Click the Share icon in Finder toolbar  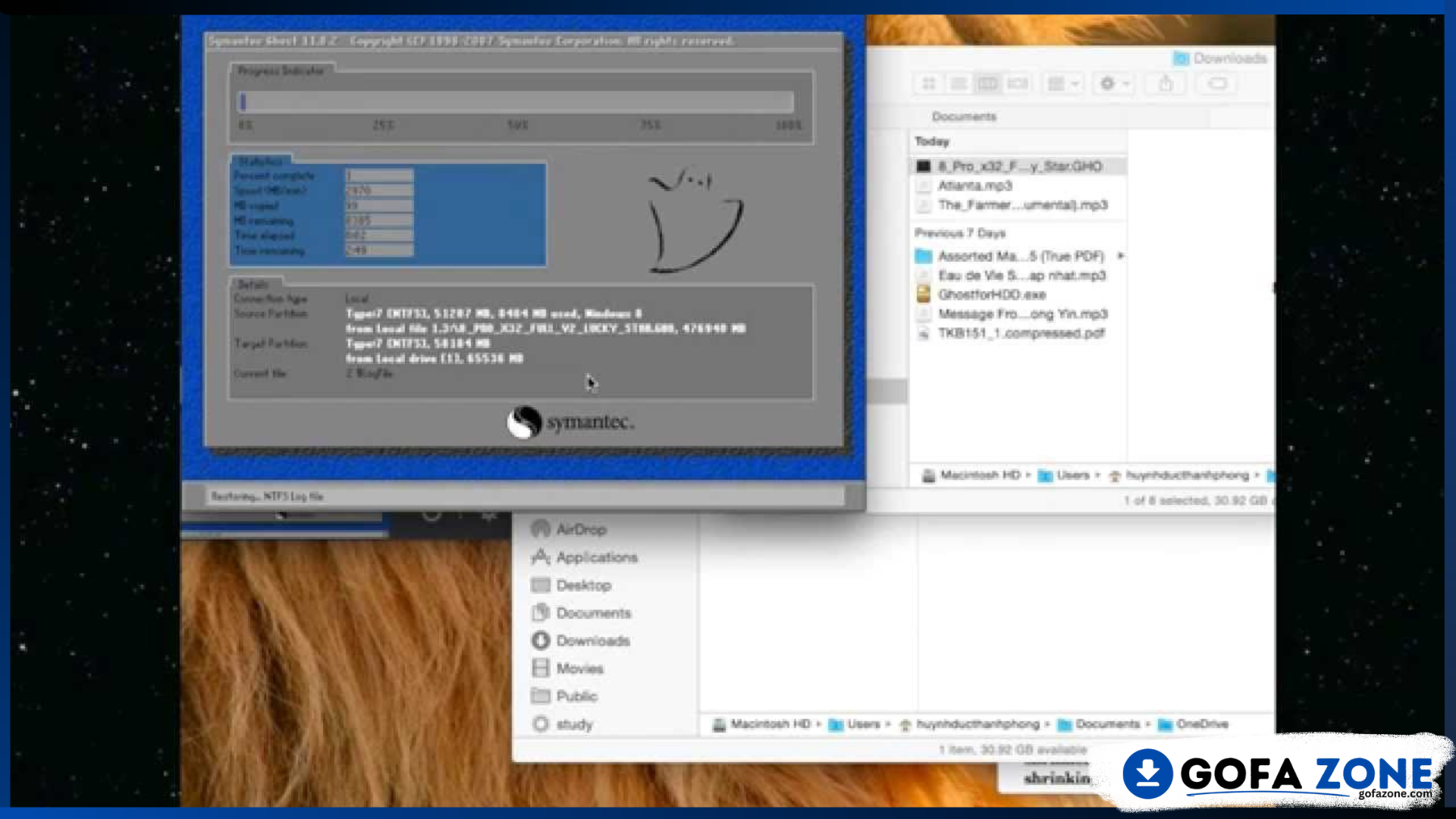(1166, 83)
